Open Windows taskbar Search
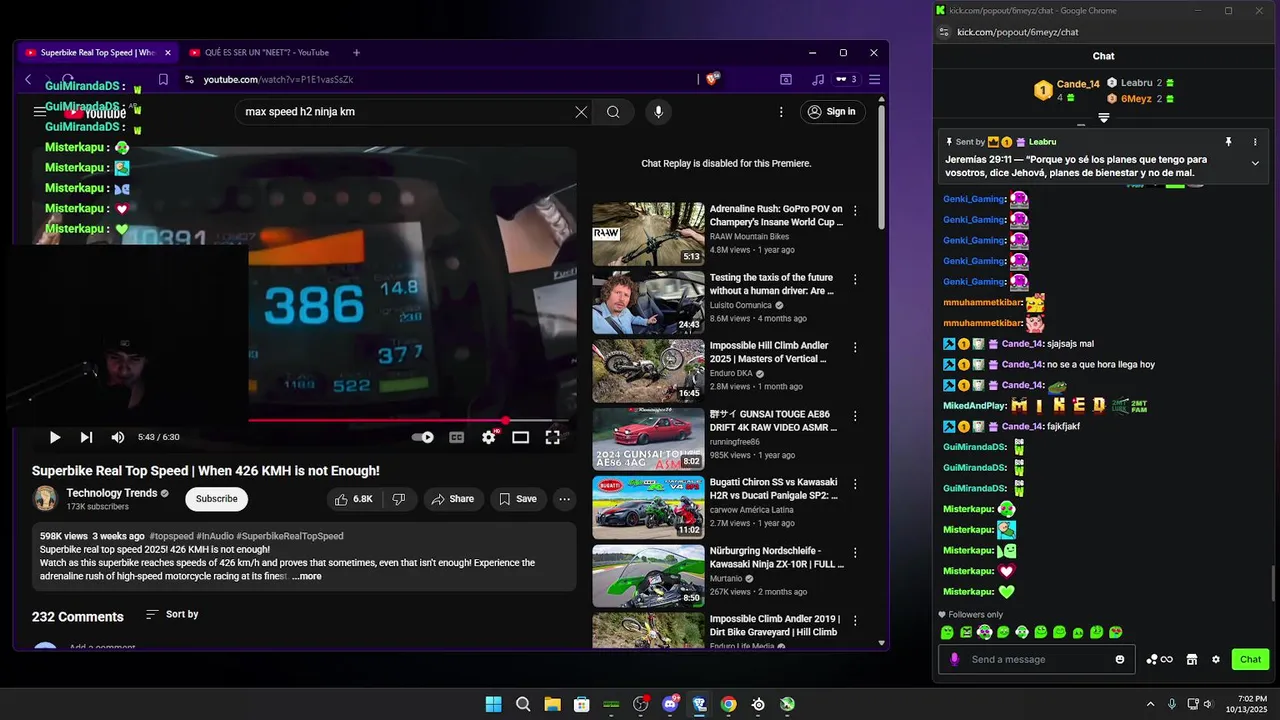The width and height of the screenshot is (1280, 720). (523, 704)
